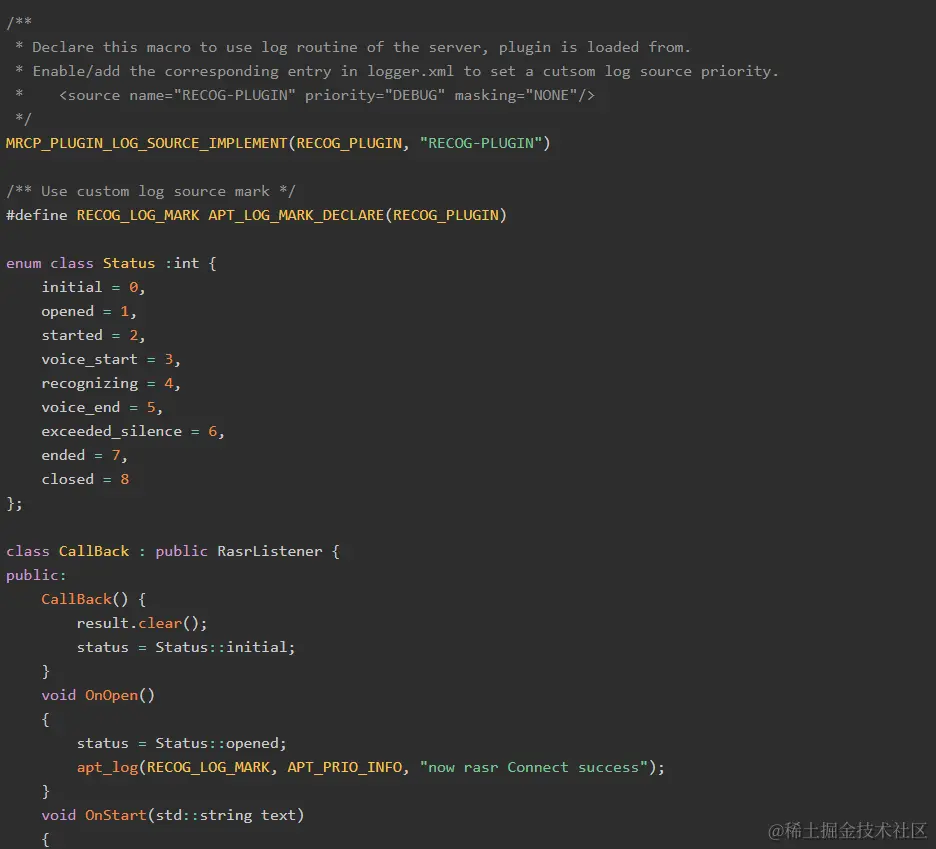Viewport: 936px width, 849px height.
Task: Click the #define keyword
Action: click(37, 215)
